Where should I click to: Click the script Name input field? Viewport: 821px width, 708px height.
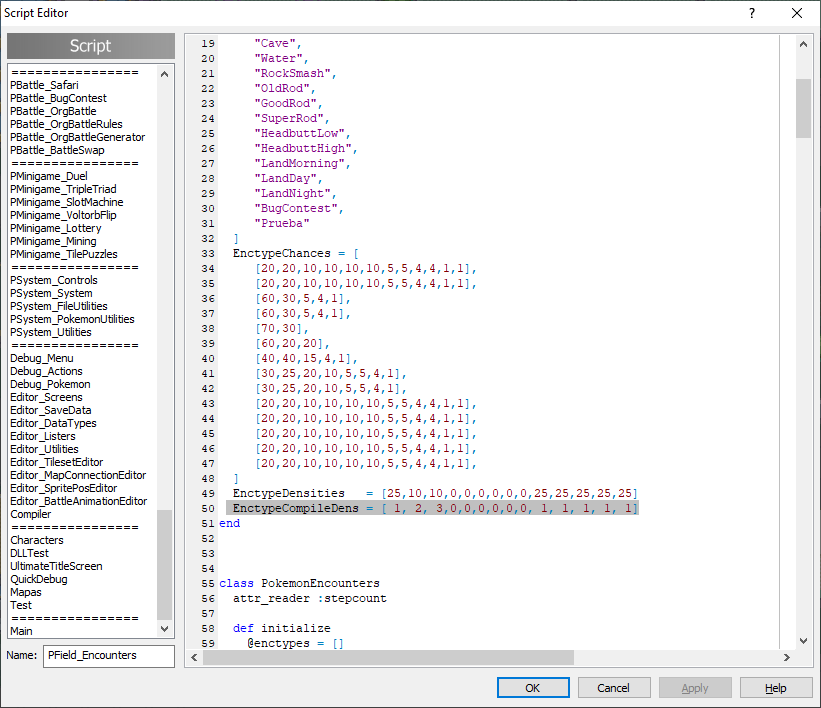pyautogui.click(x=108, y=656)
